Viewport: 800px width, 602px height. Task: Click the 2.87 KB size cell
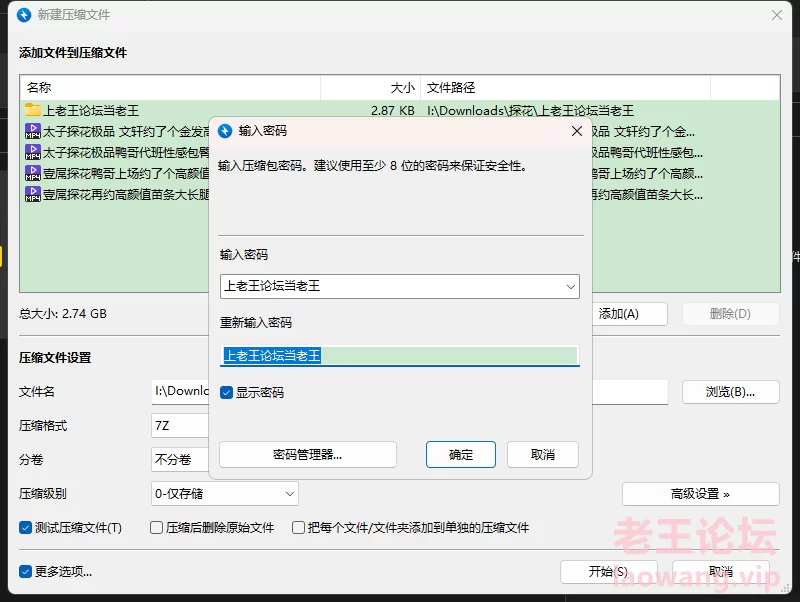[393, 111]
